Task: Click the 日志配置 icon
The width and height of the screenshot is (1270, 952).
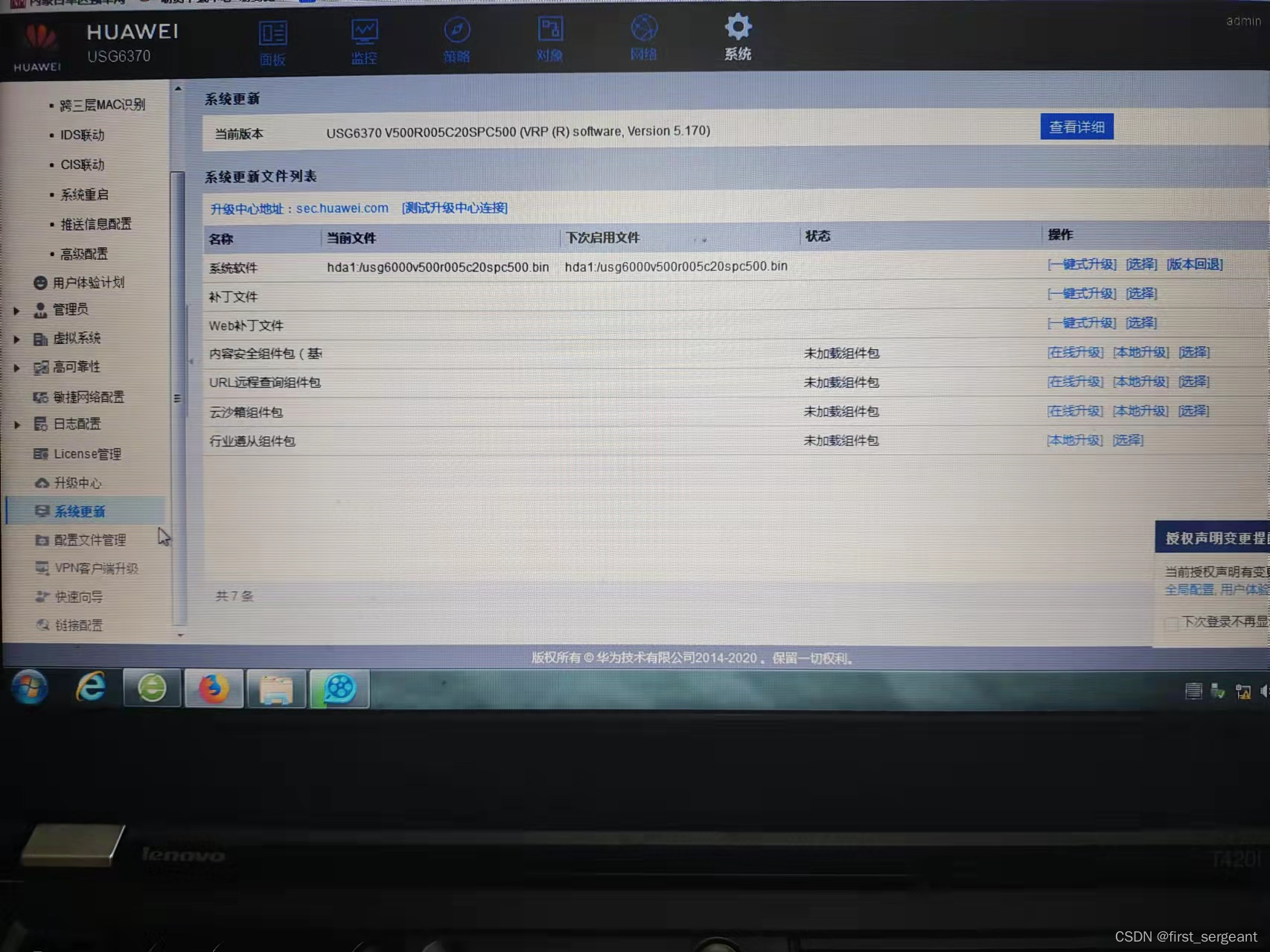Action: [40, 424]
